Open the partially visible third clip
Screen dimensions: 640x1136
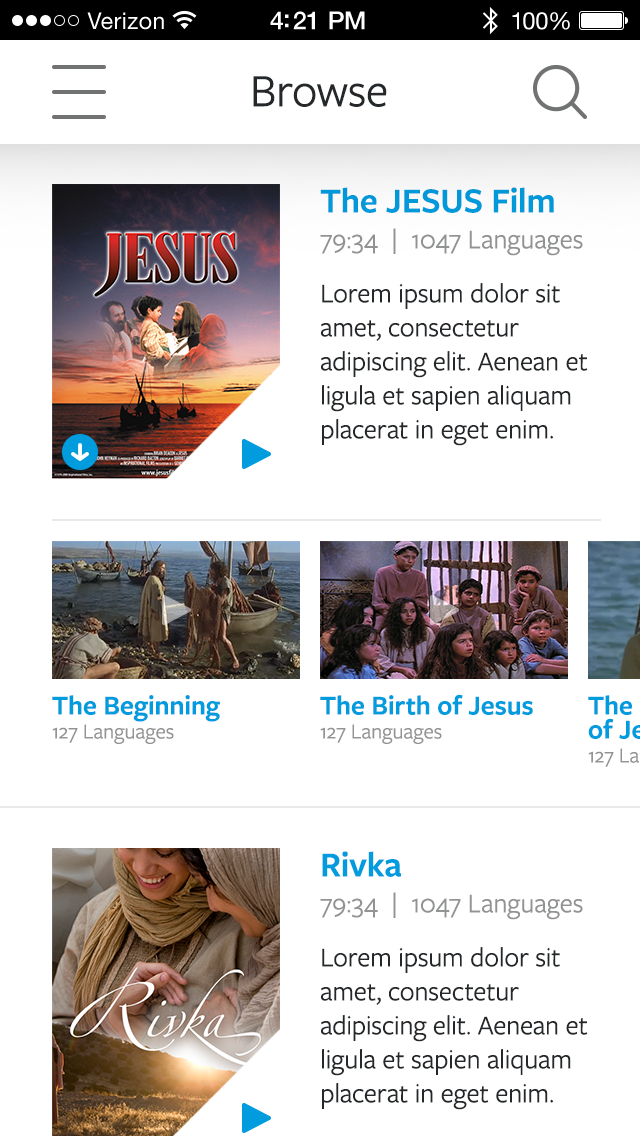click(614, 610)
